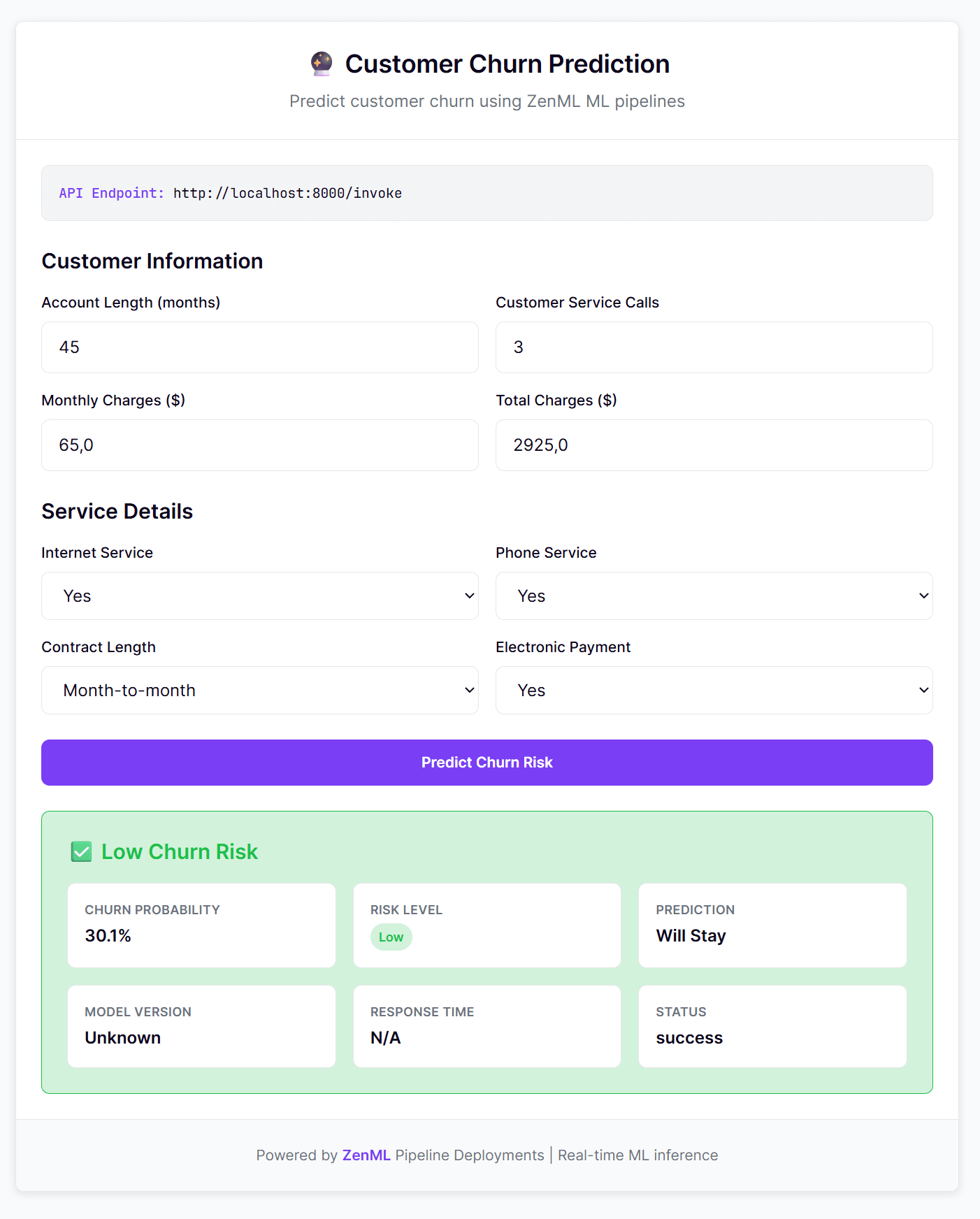The width and height of the screenshot is (980, 1219).
Task: Click the Will Stay prediction value
Action: (691, 936)
